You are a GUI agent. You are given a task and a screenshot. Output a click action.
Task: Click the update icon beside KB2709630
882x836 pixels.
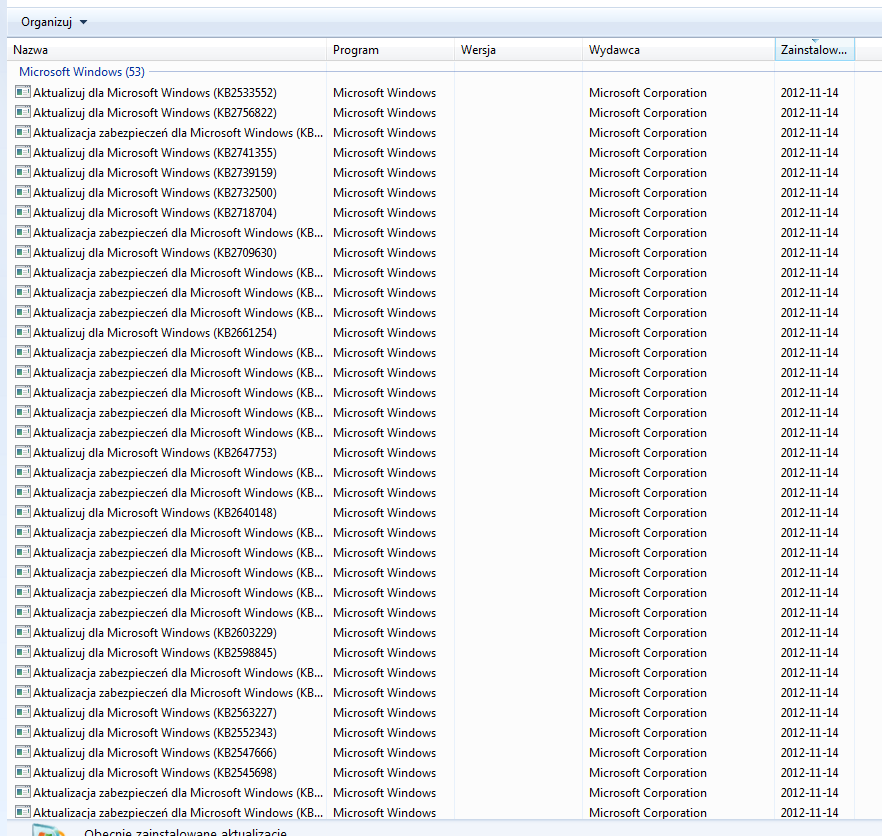[22, 253]
